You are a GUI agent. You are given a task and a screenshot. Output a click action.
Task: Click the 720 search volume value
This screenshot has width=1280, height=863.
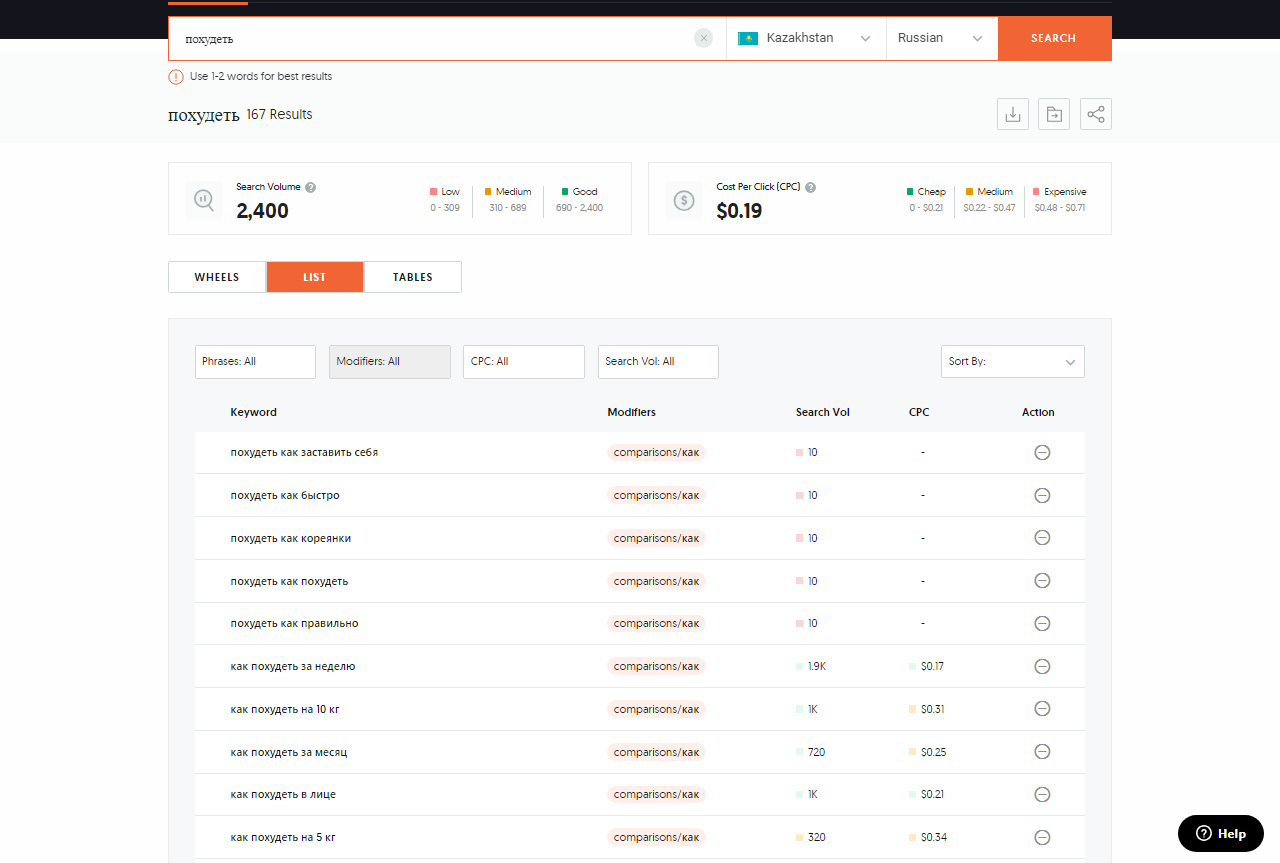pos(816,752)
